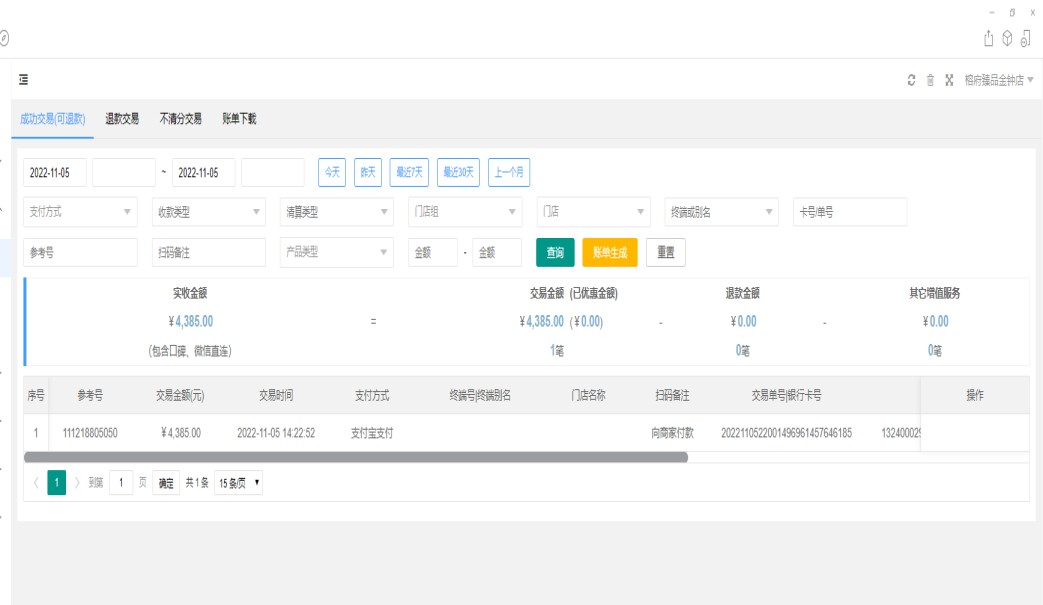Click the share/export icon at top right
This screenshot has height=605, width=1043.
[x=989, y=38]
